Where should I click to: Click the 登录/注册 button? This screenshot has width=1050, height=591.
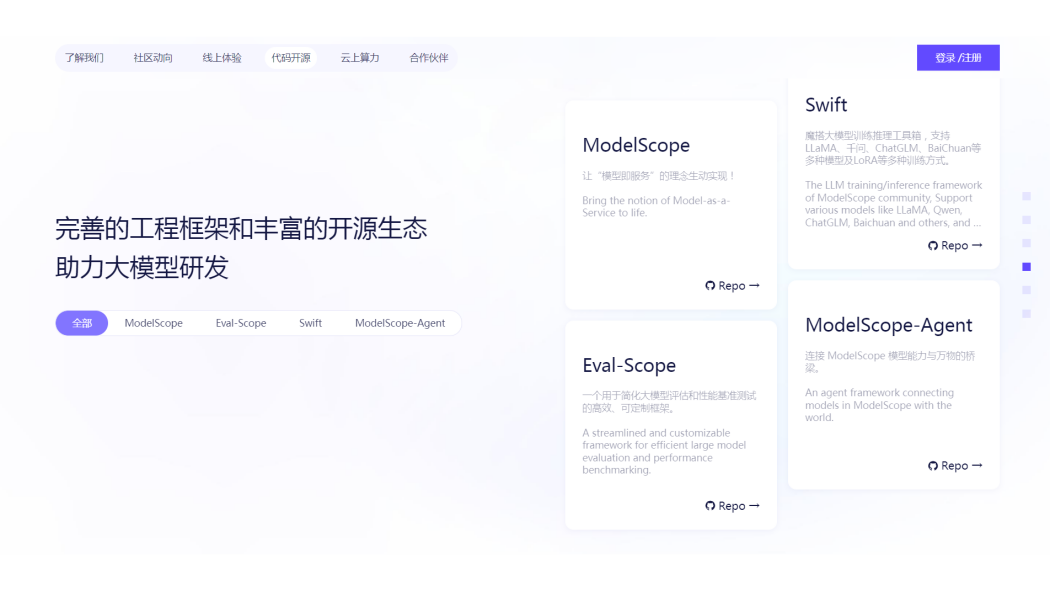point(958,58)
